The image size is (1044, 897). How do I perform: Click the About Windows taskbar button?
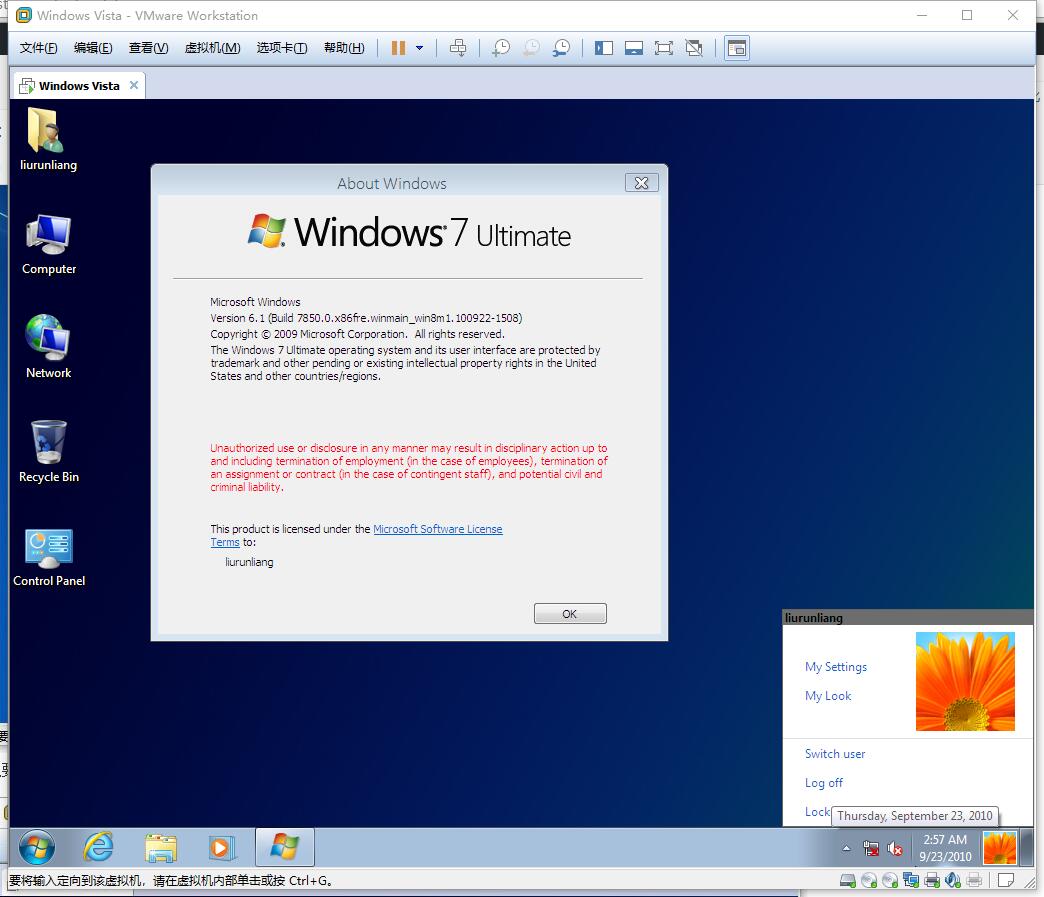pyautogui.click(x=284, y=847)
